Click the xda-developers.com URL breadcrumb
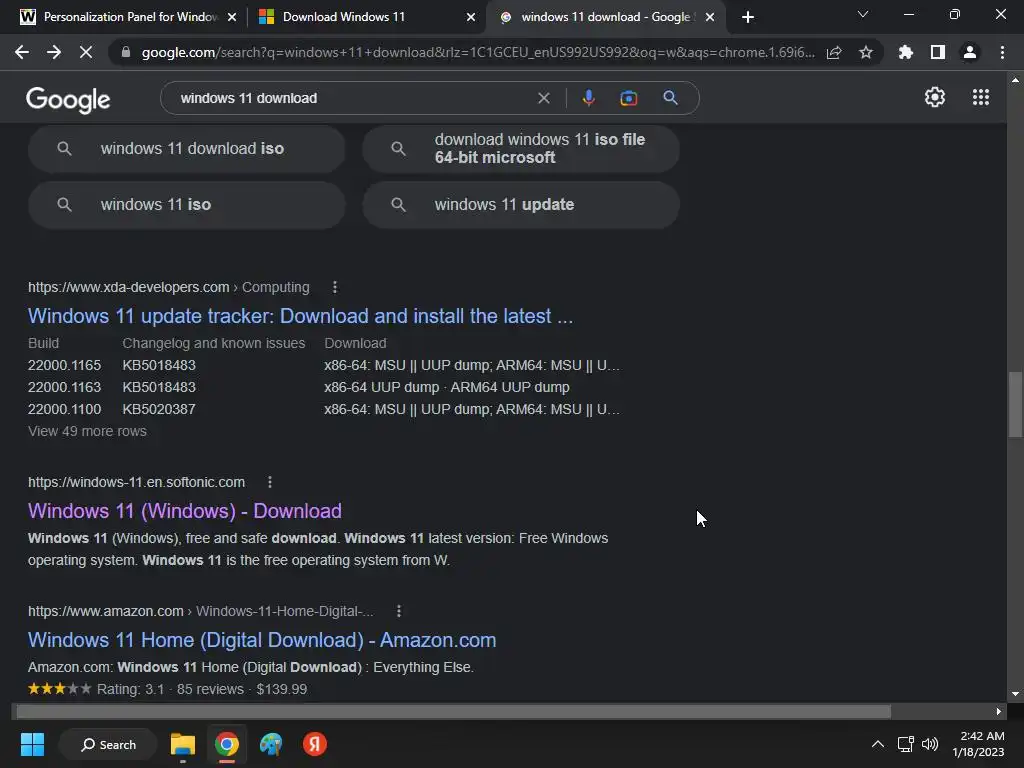 point(168,287)
